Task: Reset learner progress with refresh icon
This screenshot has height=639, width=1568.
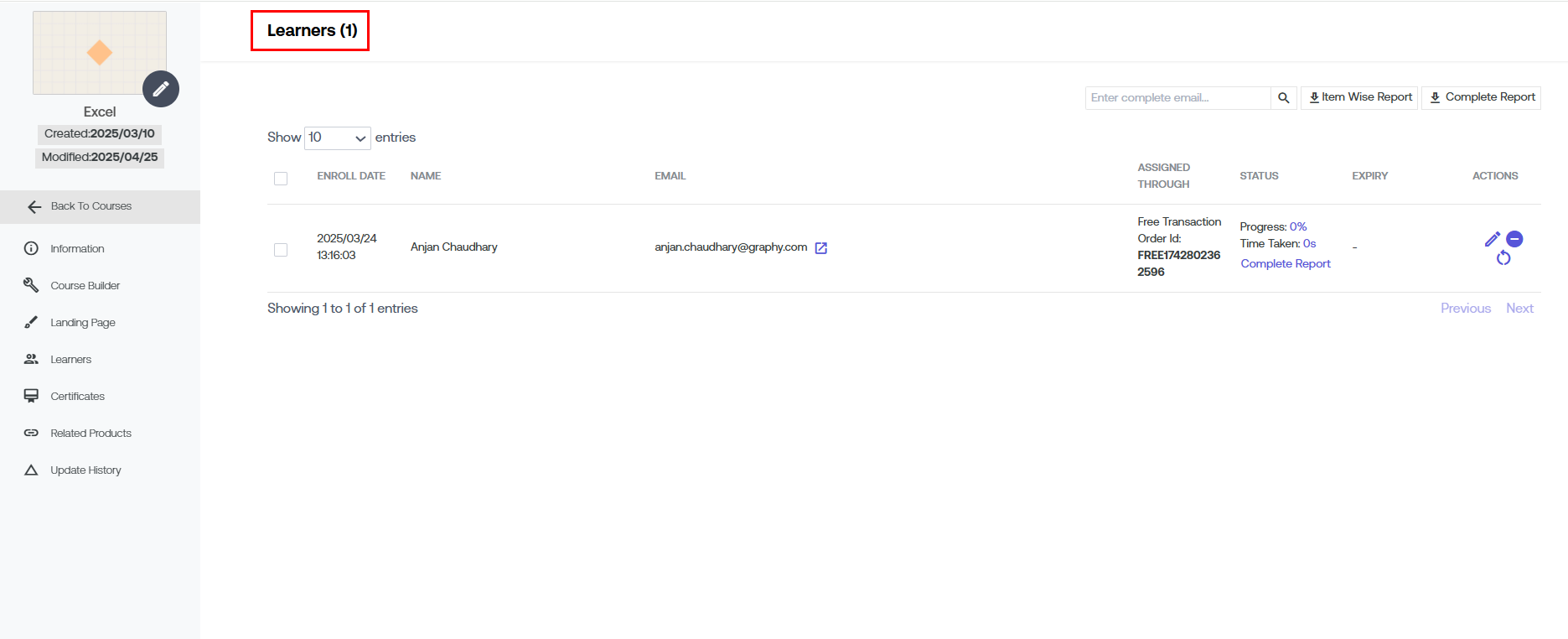Action: pyautogui.click(x=1503, y=258)
